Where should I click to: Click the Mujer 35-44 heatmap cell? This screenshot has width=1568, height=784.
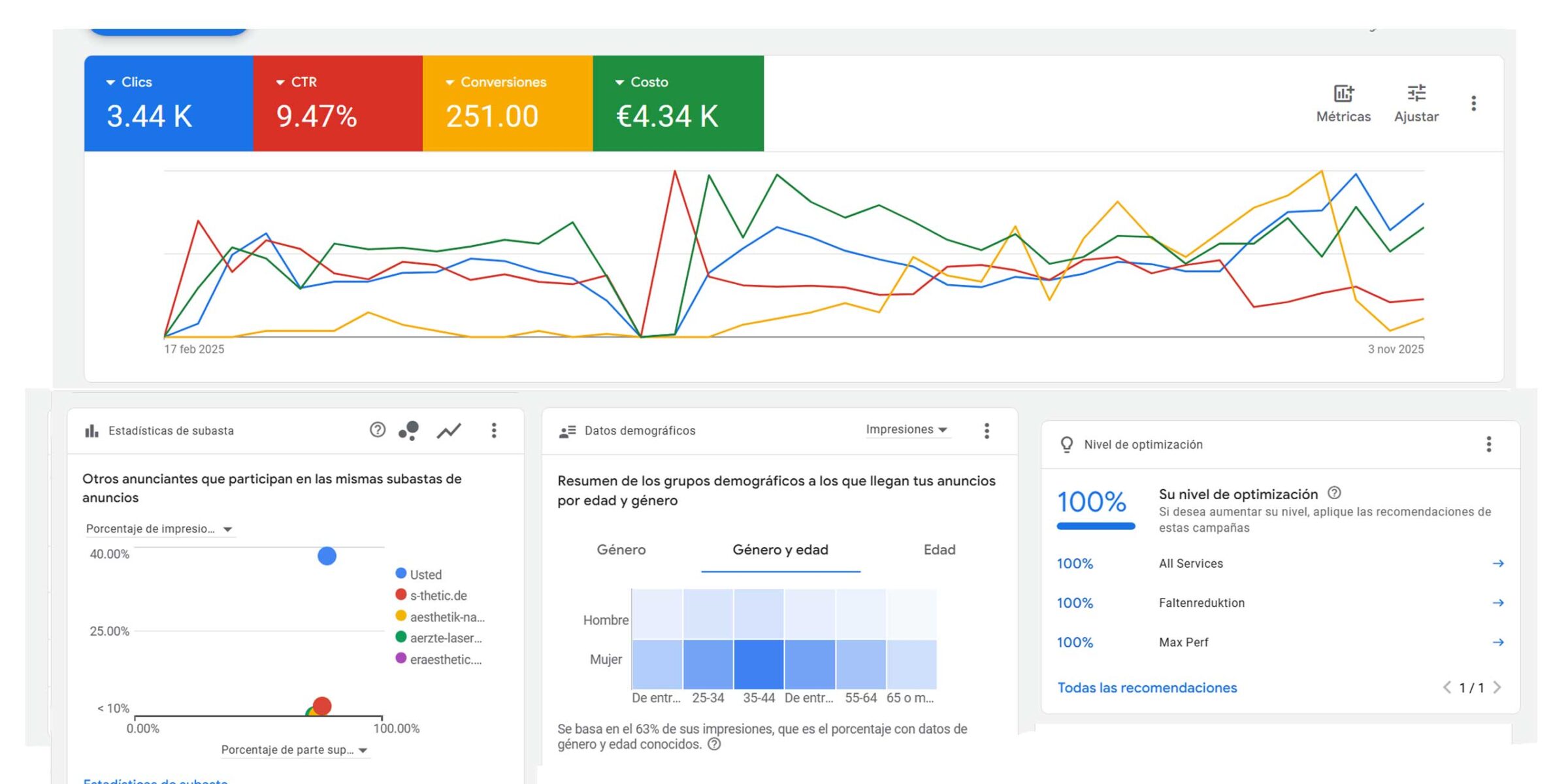(x=759, y=664)
